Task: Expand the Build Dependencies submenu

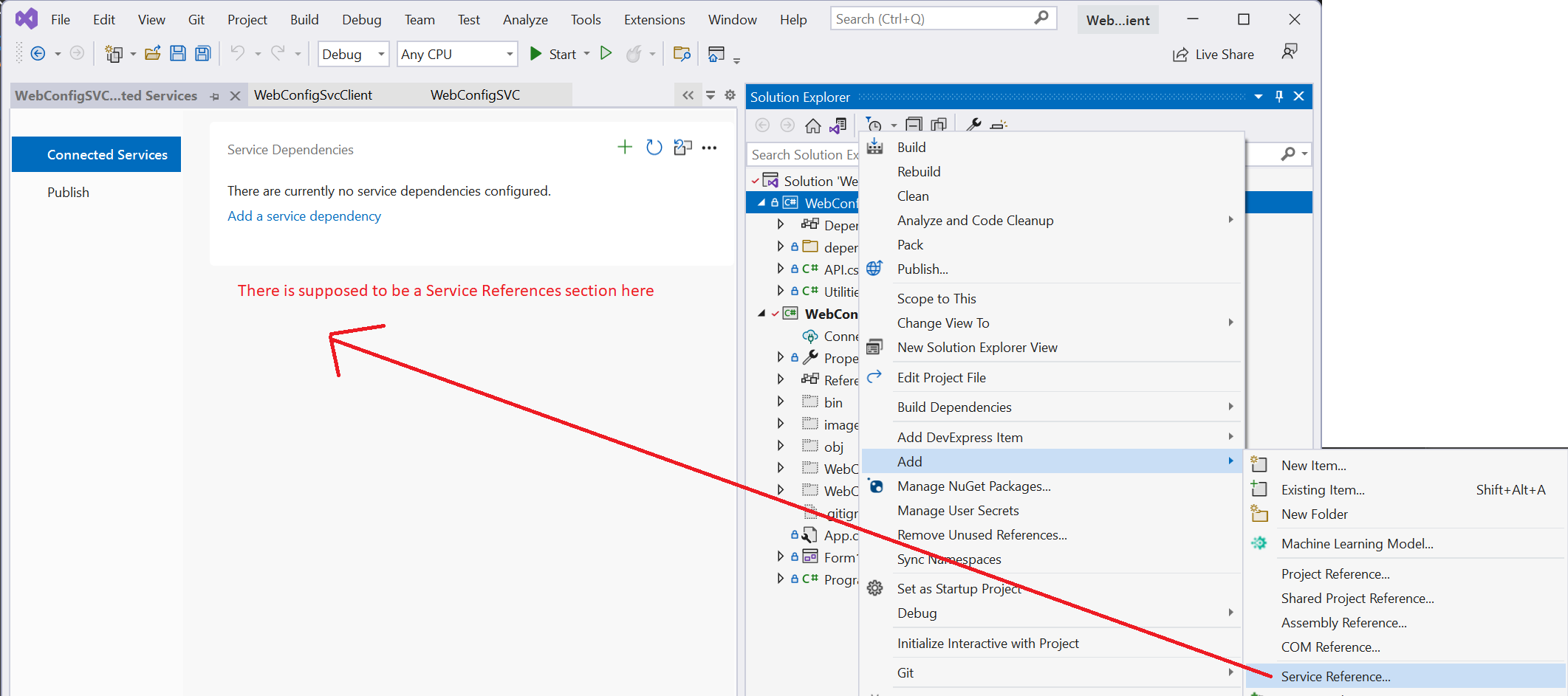Action: 1230,407
